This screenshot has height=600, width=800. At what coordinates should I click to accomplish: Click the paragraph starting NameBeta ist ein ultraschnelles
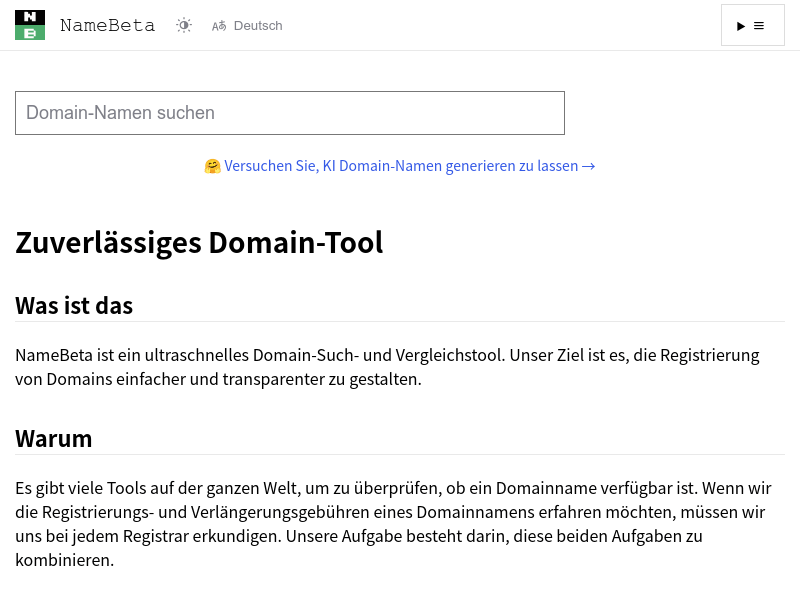pyautogui.click(x=387, y=367)
